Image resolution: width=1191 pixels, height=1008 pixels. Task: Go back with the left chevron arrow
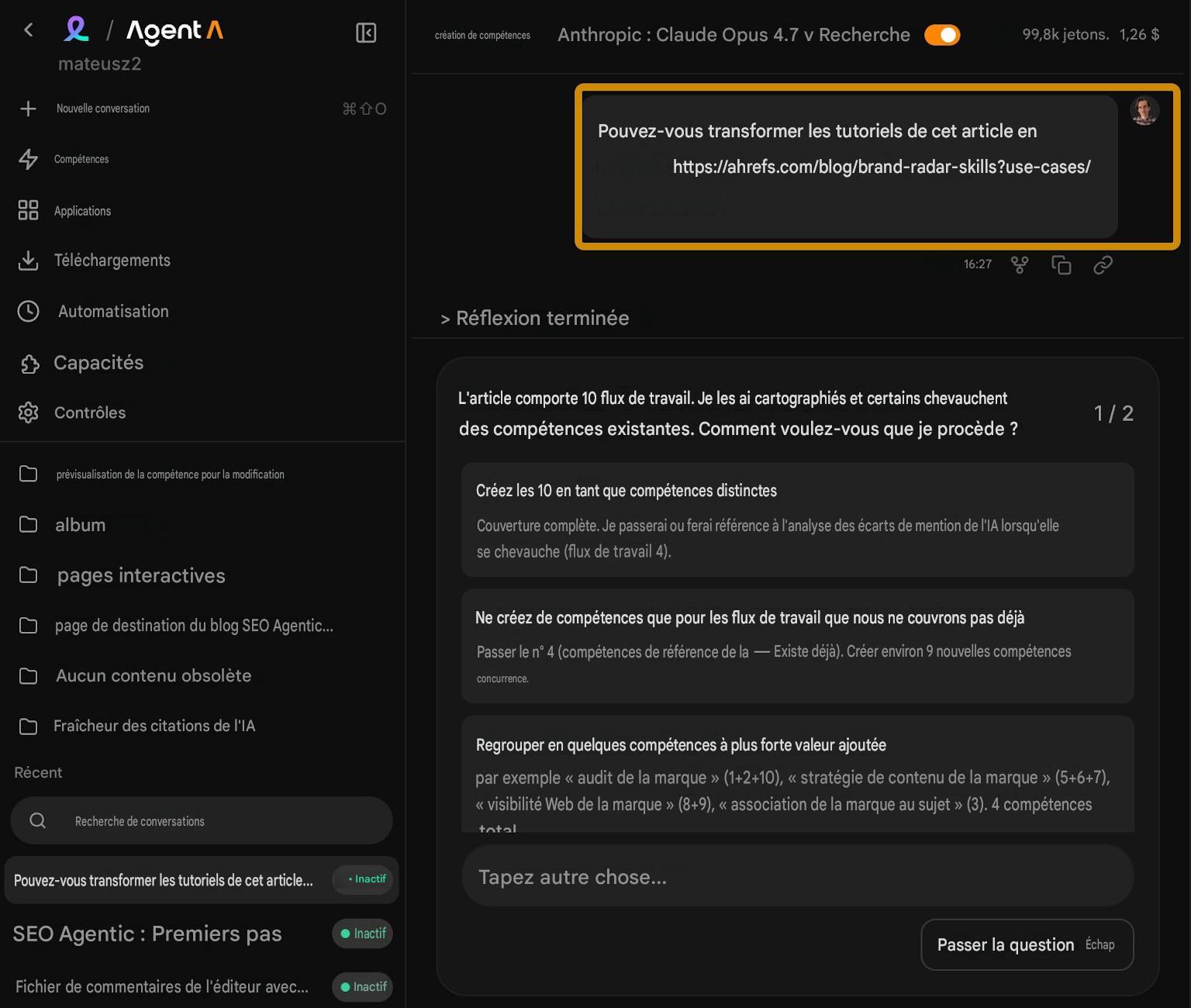point(29,30)
